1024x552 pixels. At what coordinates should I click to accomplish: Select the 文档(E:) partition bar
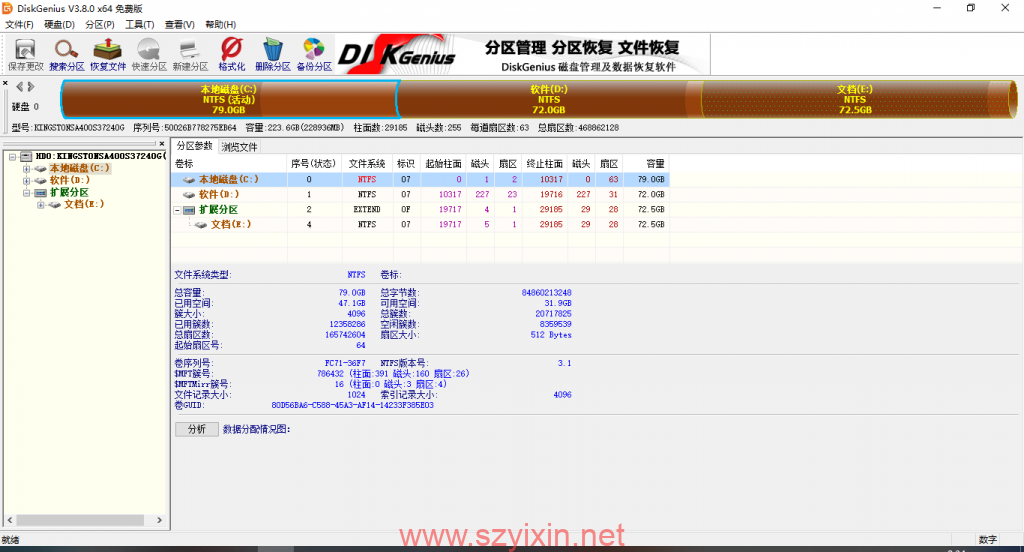(855, 99)
